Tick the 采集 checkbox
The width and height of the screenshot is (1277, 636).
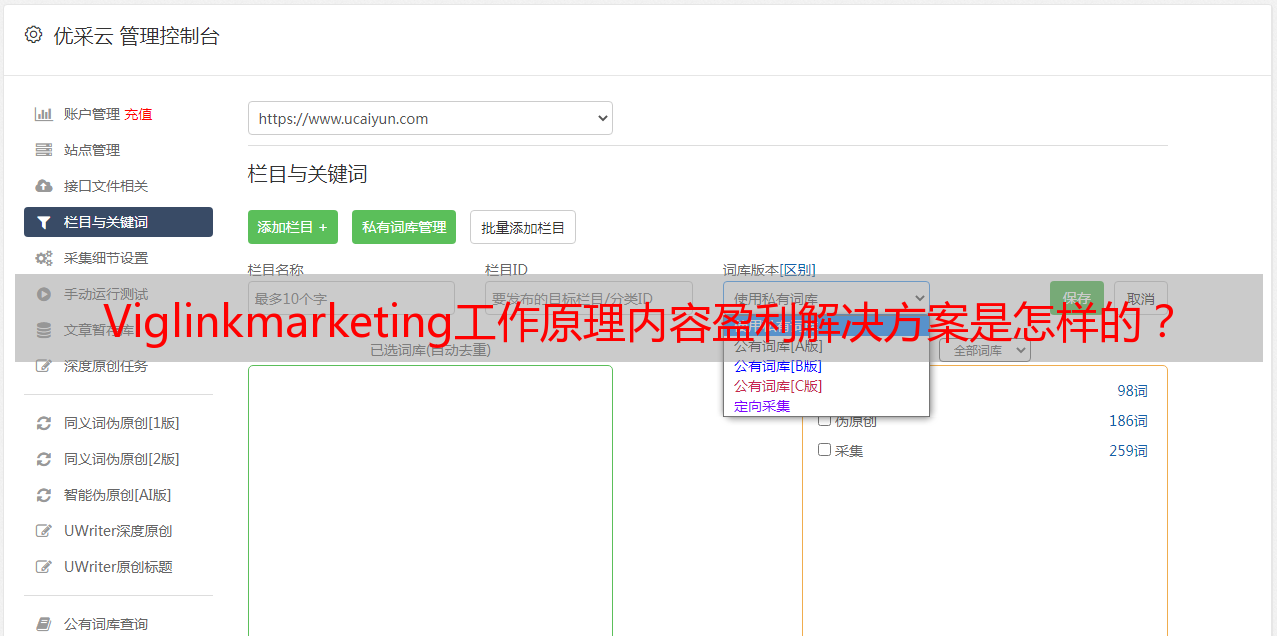pyautogui.click(x=825, y=450)
